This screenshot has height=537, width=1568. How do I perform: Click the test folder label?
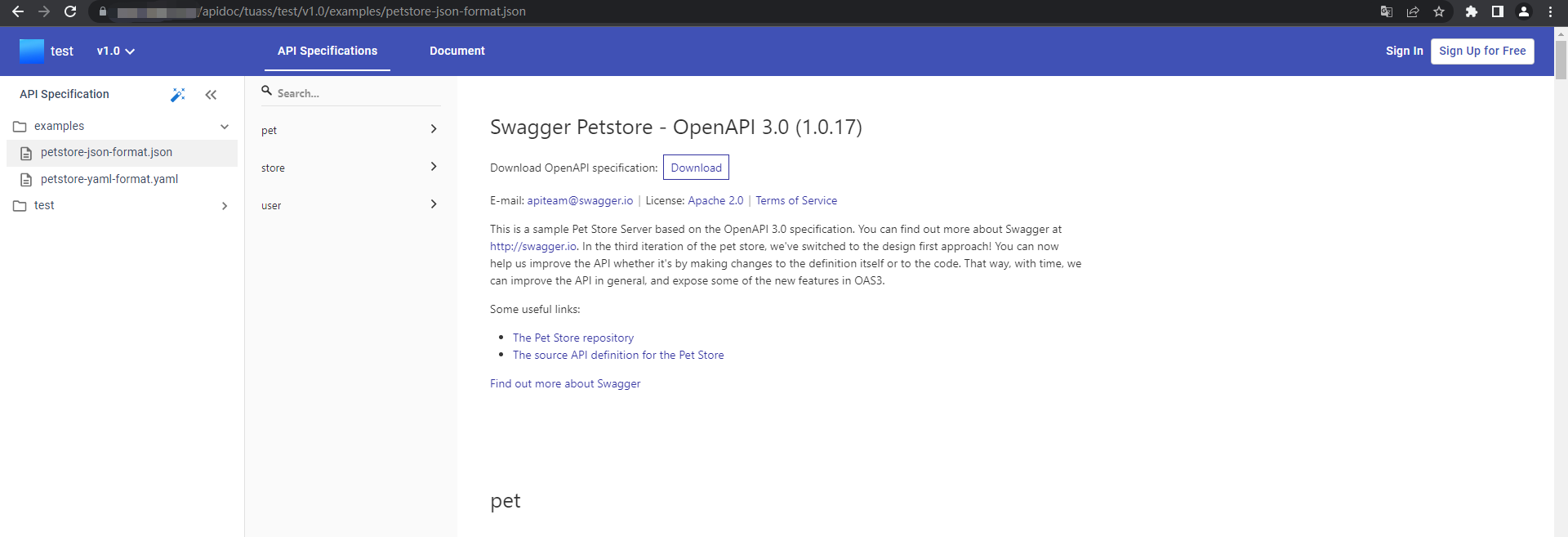click(x=44, y=205)
